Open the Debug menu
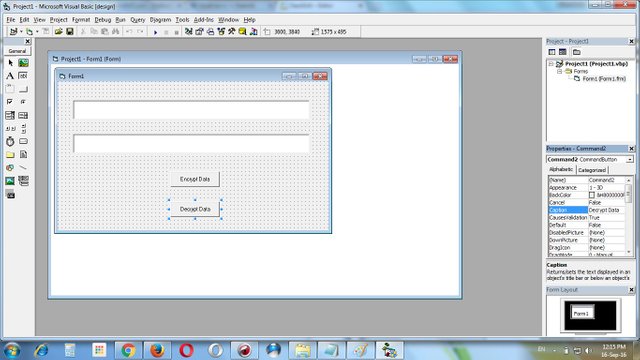 [x=102, y=20]
